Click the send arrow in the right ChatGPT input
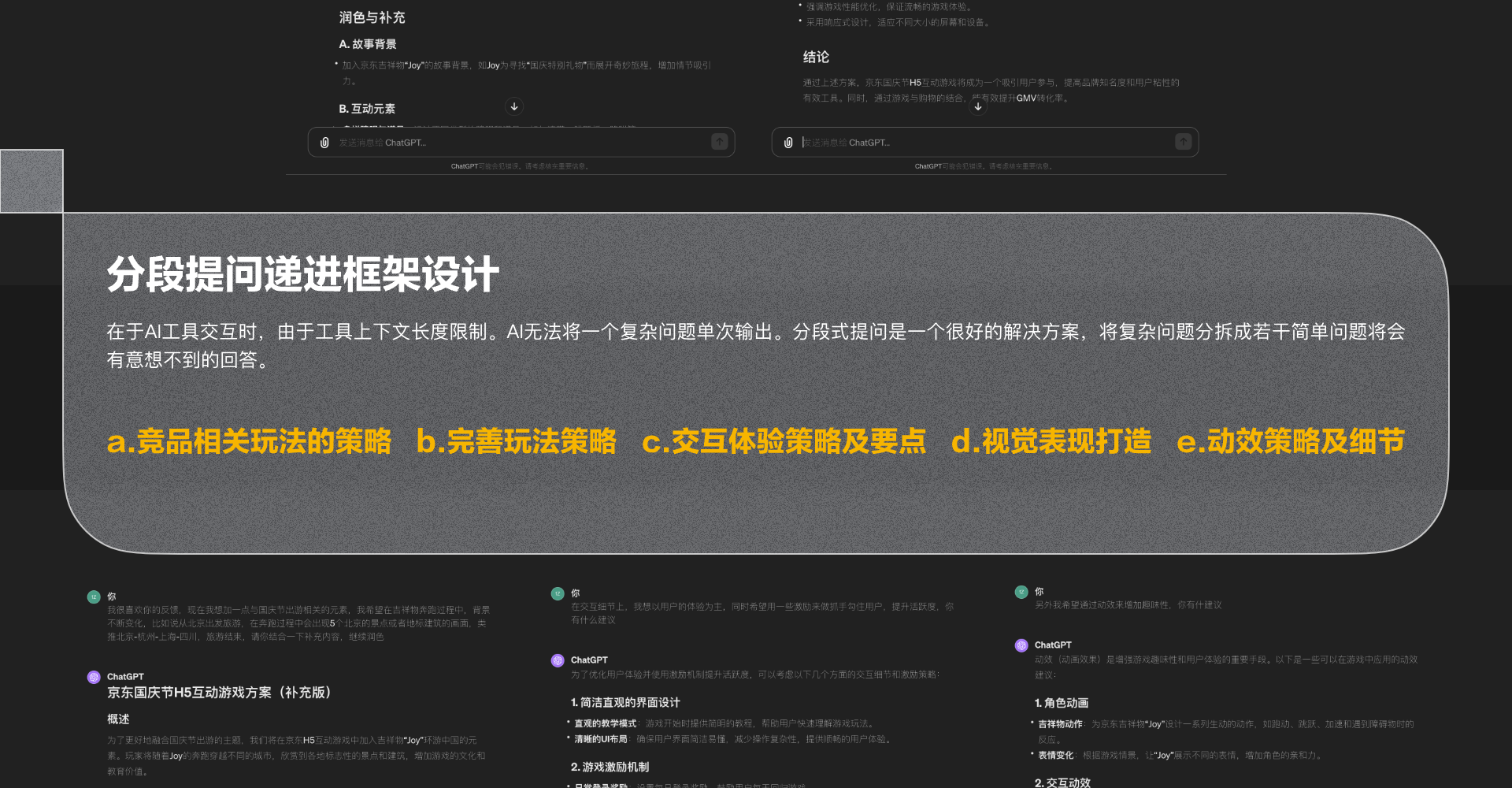 pyautogui.click(x=1184, y=142)
